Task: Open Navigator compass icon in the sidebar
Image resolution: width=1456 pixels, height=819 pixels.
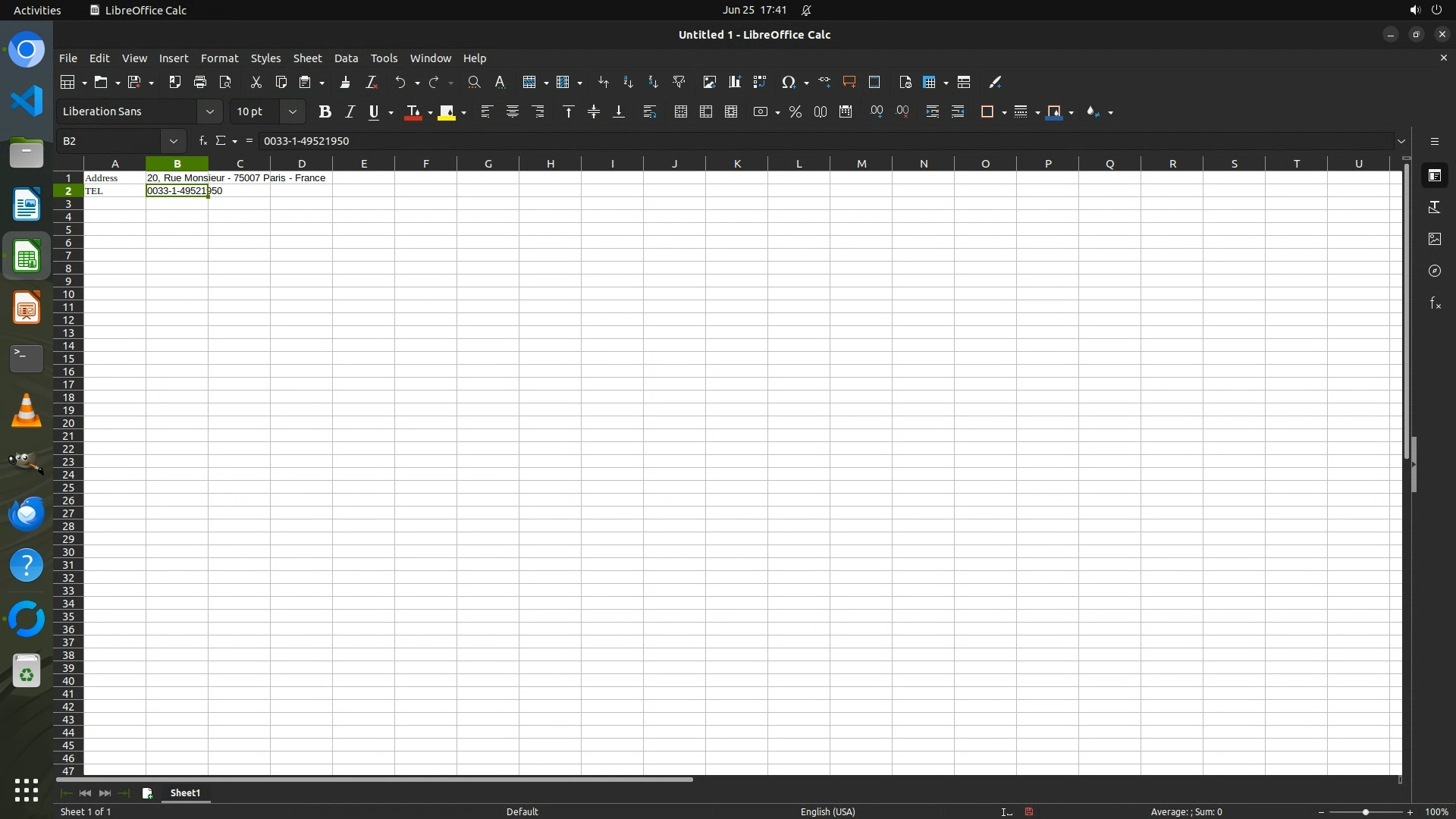Action: point(1434,271)
